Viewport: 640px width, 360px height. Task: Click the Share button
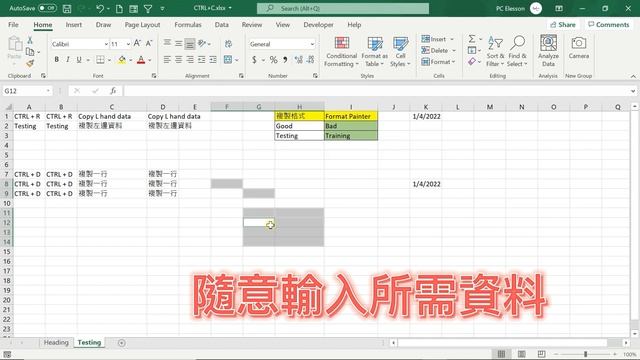click(563, 24)
